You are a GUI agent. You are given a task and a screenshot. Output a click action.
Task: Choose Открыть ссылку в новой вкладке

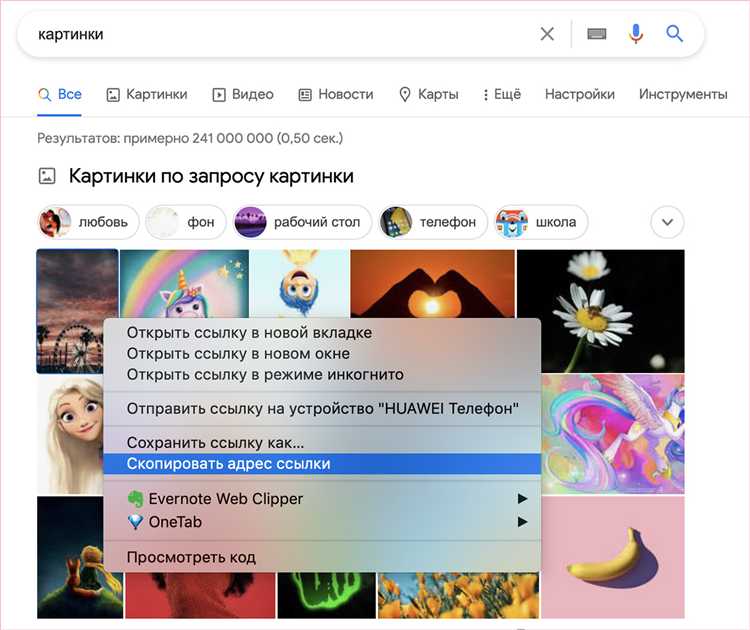click(249, 332)
